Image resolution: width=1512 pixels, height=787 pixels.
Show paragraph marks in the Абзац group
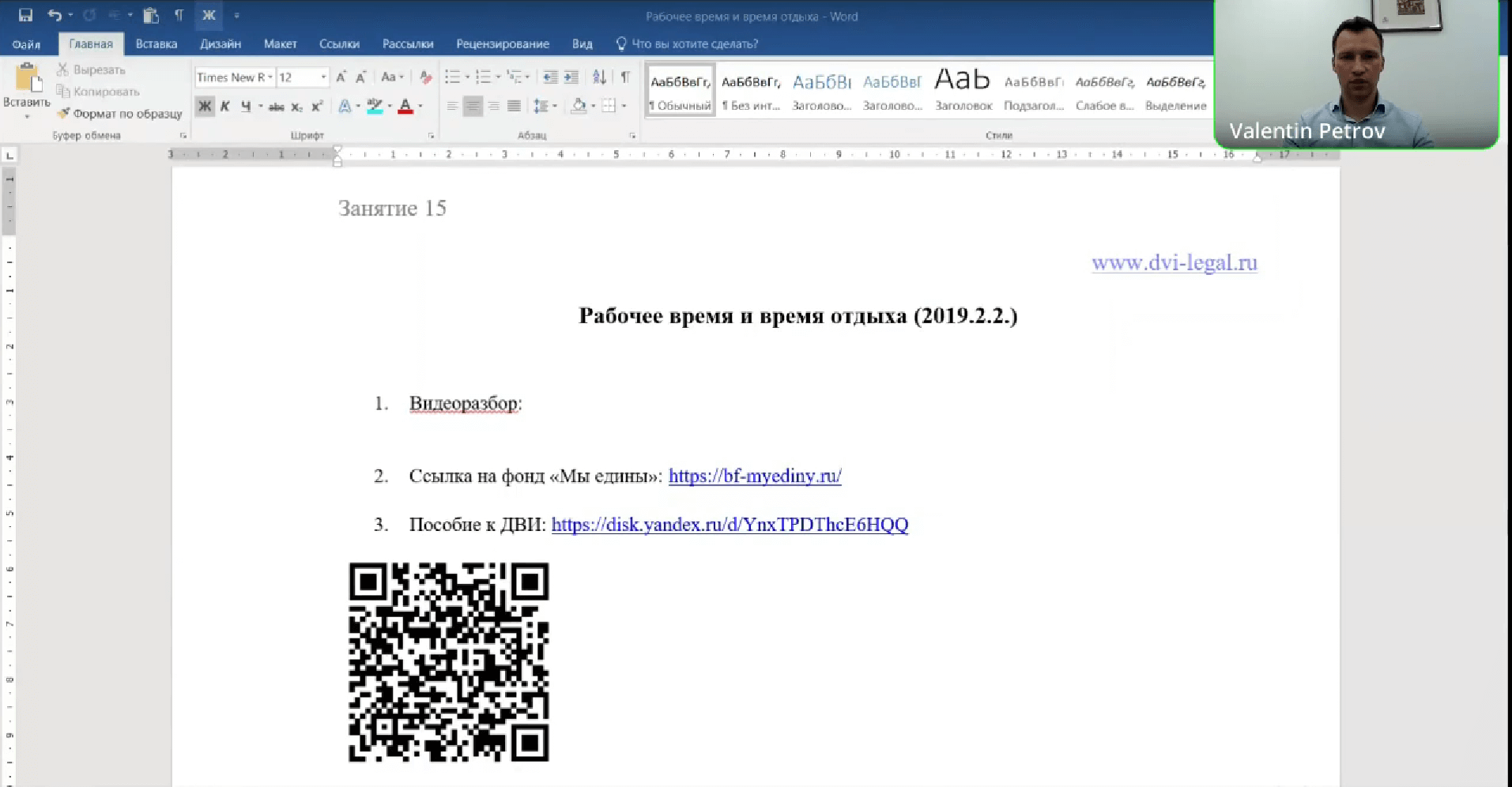[625, 77]
